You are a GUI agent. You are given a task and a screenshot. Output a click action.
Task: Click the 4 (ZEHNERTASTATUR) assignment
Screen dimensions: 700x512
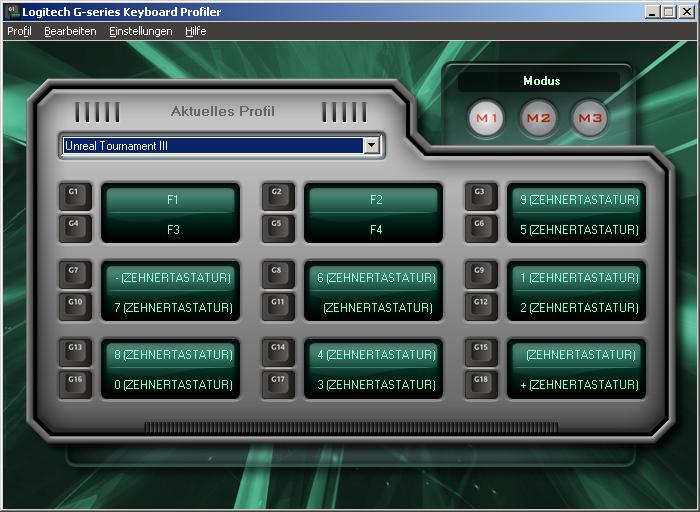click(374, 355)
